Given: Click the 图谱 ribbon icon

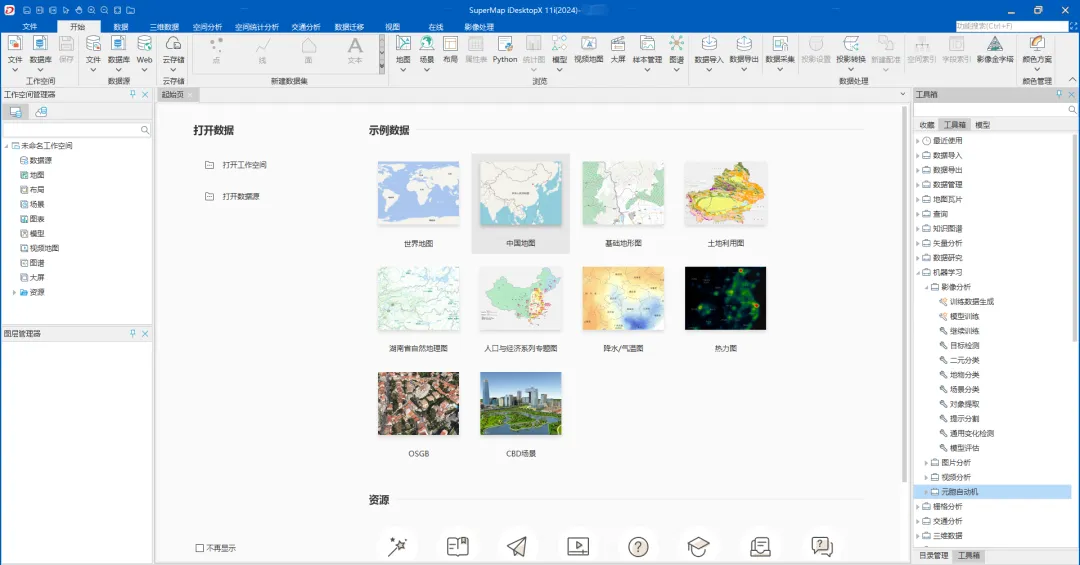Looking at the screenshot, I should click(x=676, y=45).
